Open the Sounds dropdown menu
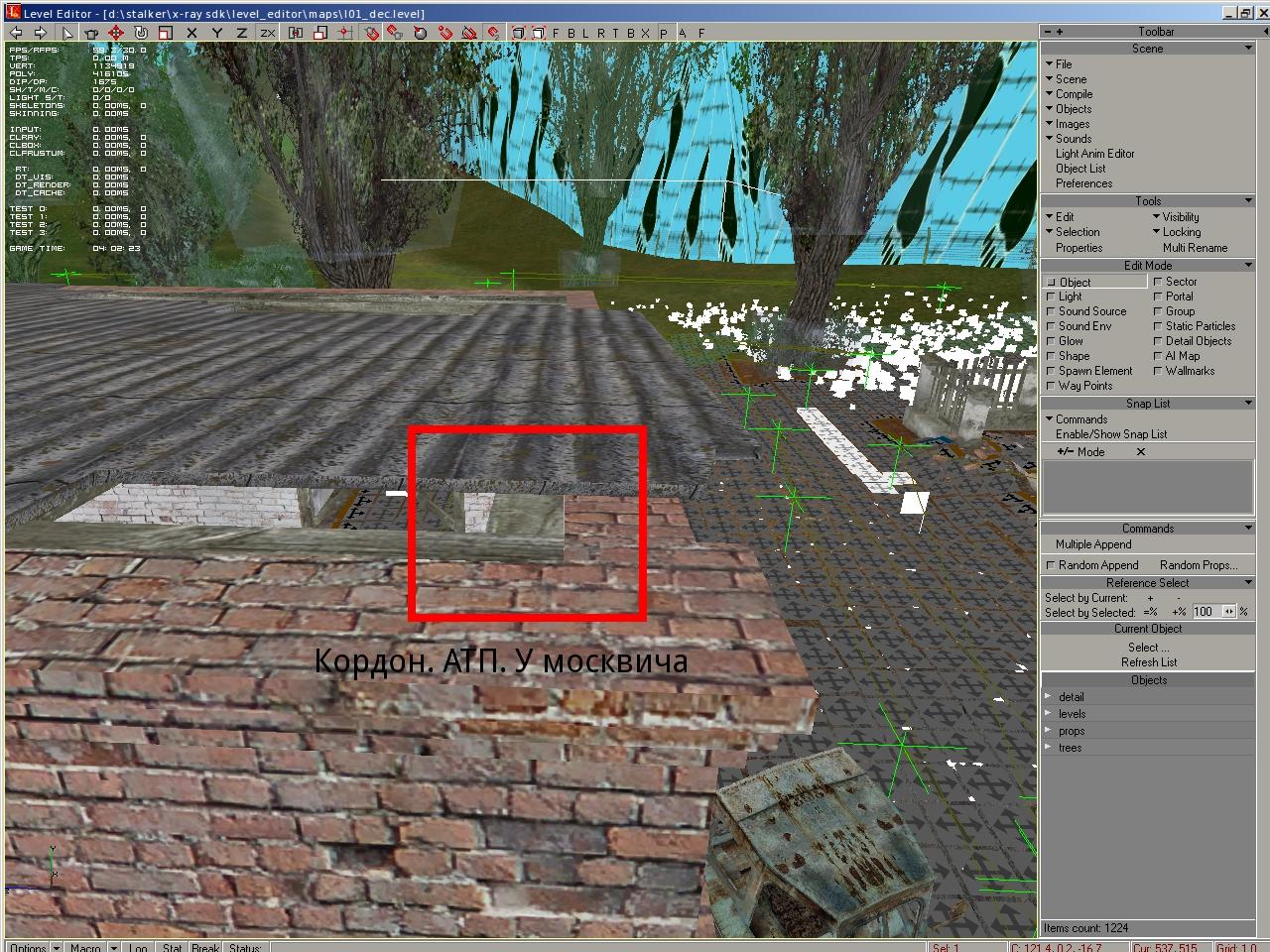 1068,139
